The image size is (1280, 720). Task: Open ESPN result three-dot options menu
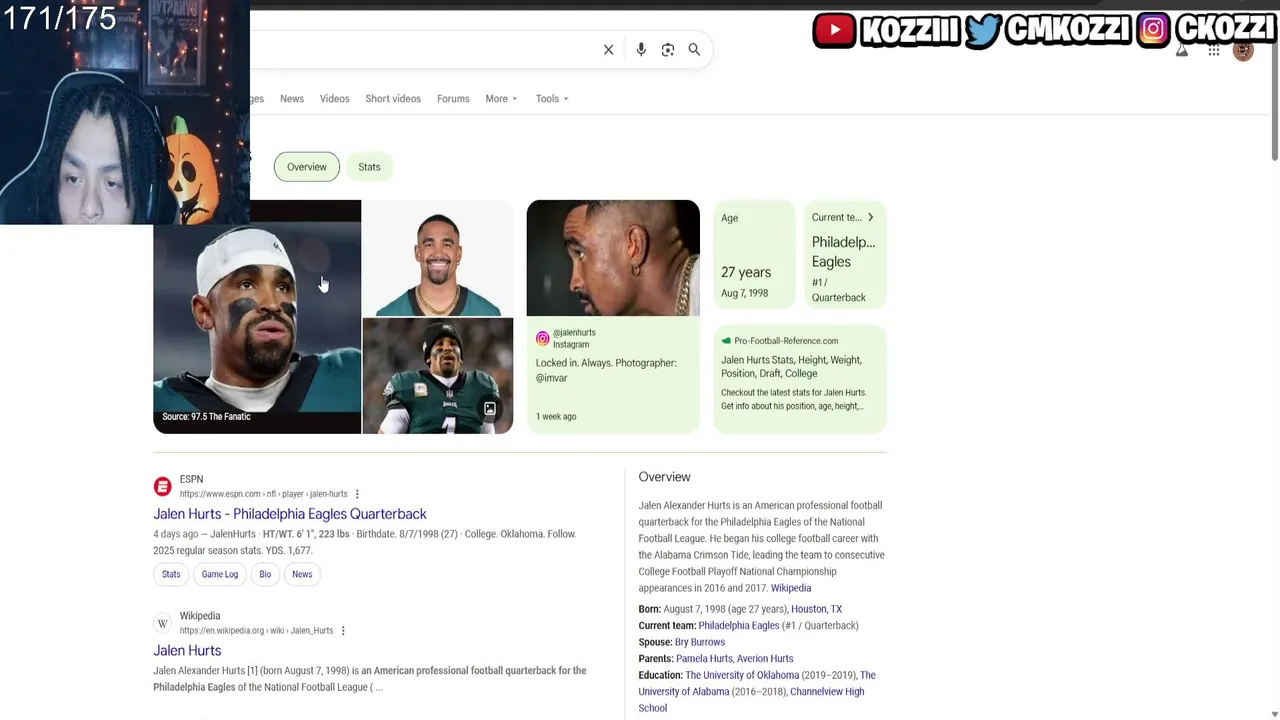[x=357, y=494]
